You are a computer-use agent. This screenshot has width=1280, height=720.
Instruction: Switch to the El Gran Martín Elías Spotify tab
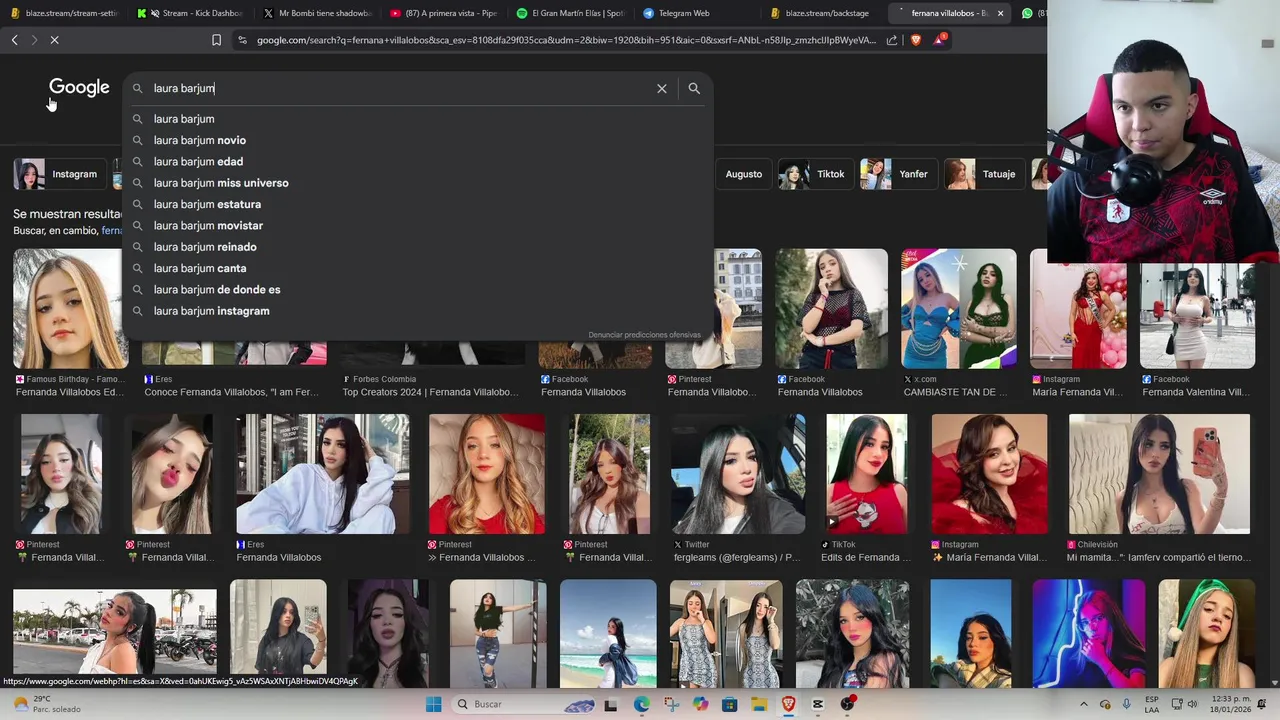(x=570, y=13)
